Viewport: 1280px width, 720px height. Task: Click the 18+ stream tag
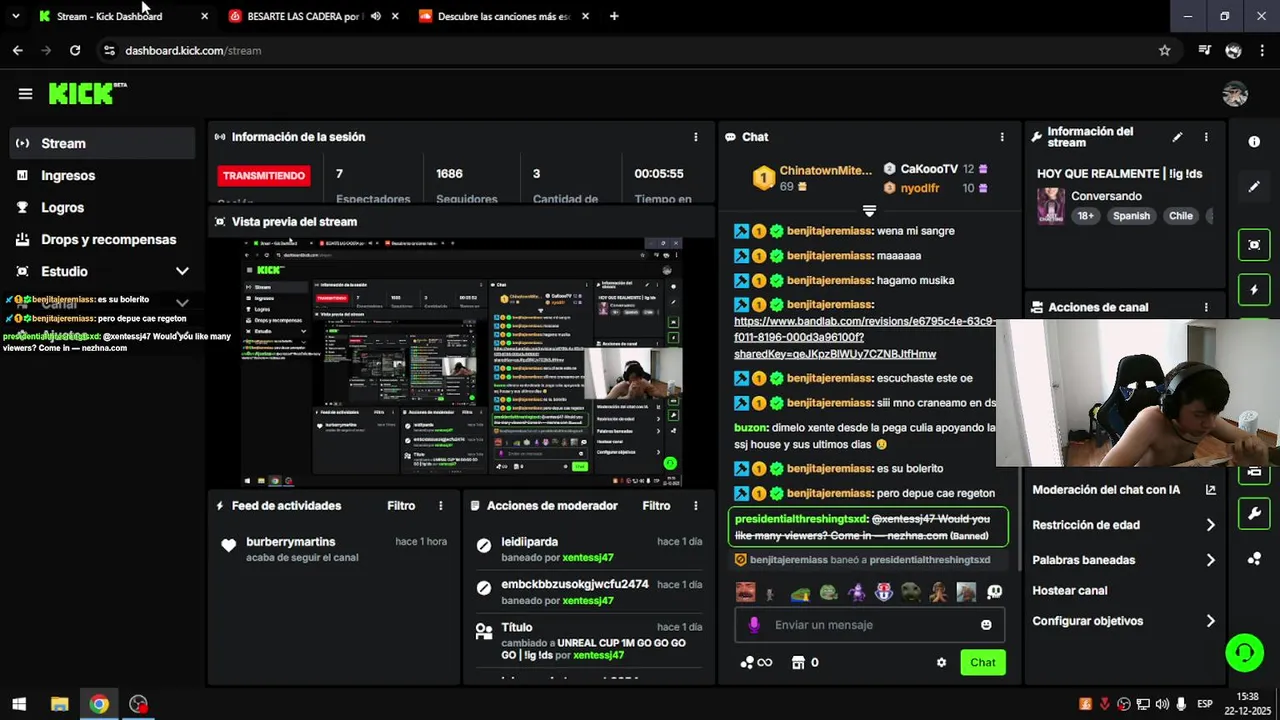(x=1085, y=216)
